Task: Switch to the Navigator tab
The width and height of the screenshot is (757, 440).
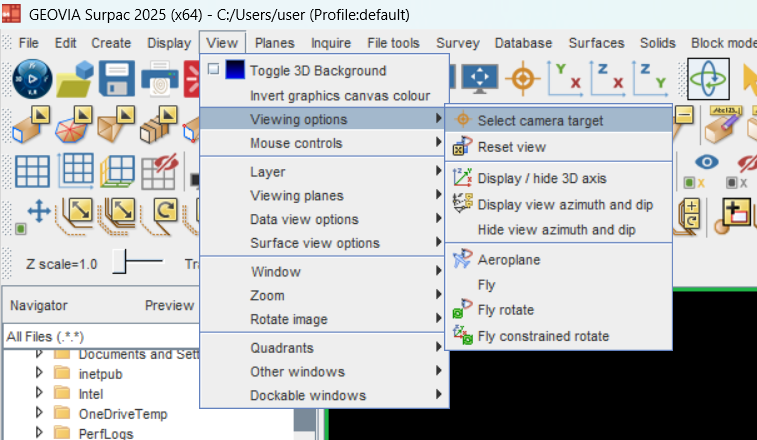Action: [39, 305]
